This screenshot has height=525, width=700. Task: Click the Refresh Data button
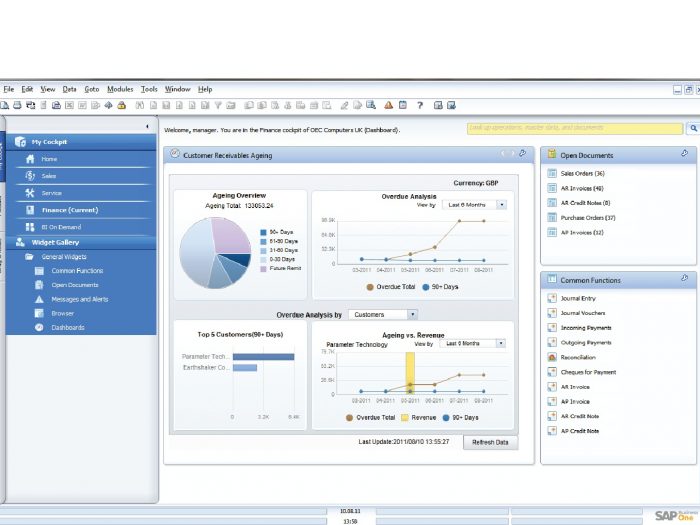(490, 442)
